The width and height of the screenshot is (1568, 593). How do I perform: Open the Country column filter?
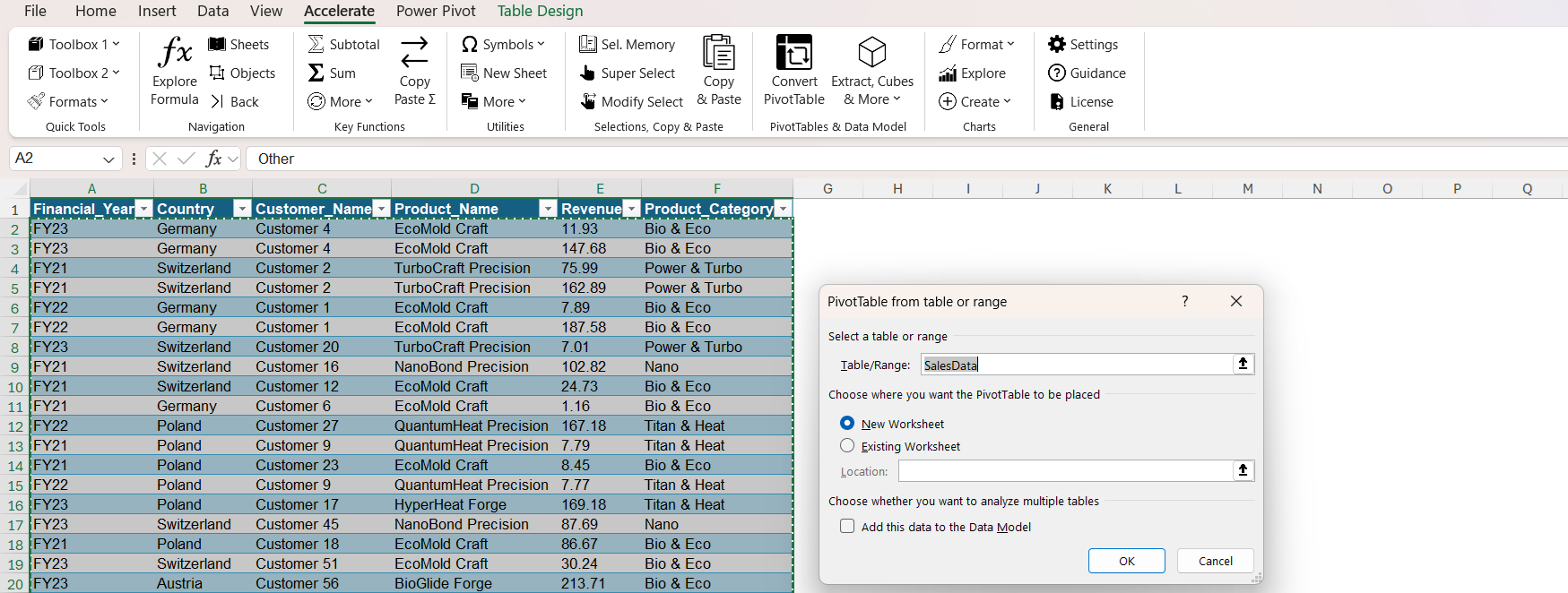tap(241, 209)
